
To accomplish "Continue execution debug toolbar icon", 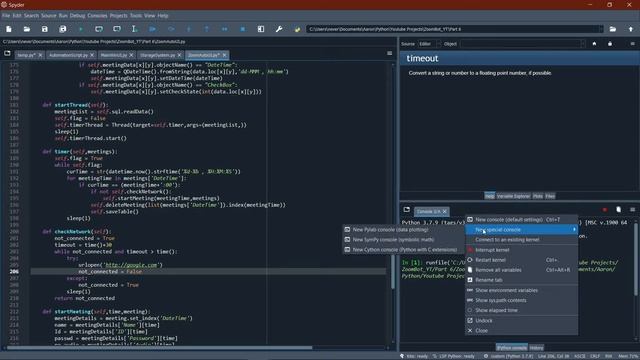I will click(x=224, y=29).
